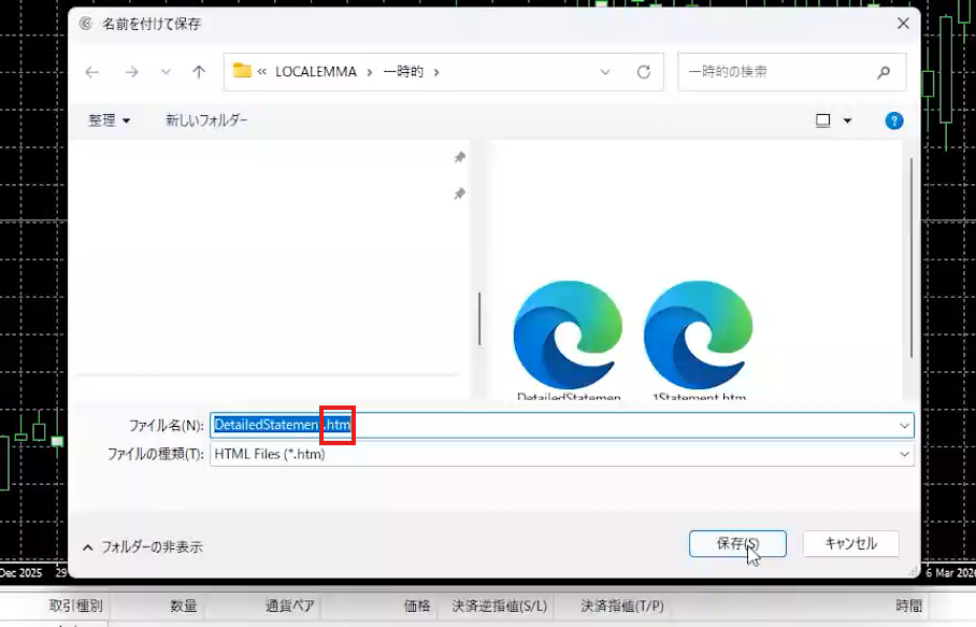Select the DetailedStatement file thumbnail

568,339
